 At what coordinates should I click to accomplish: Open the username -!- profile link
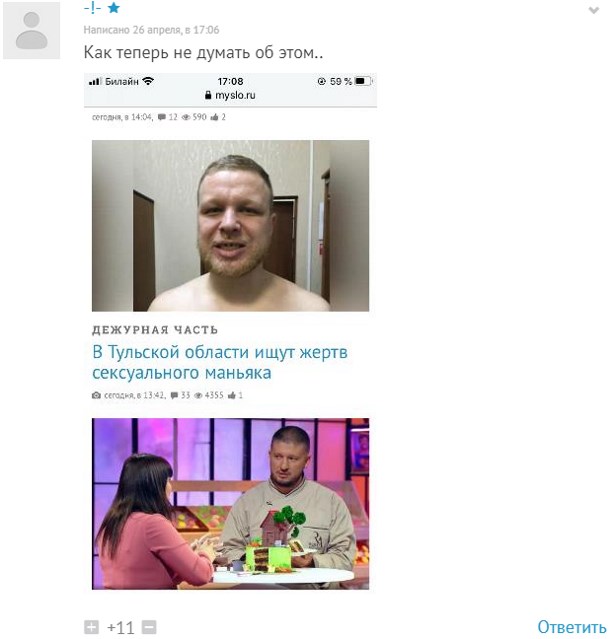[92, 8]
